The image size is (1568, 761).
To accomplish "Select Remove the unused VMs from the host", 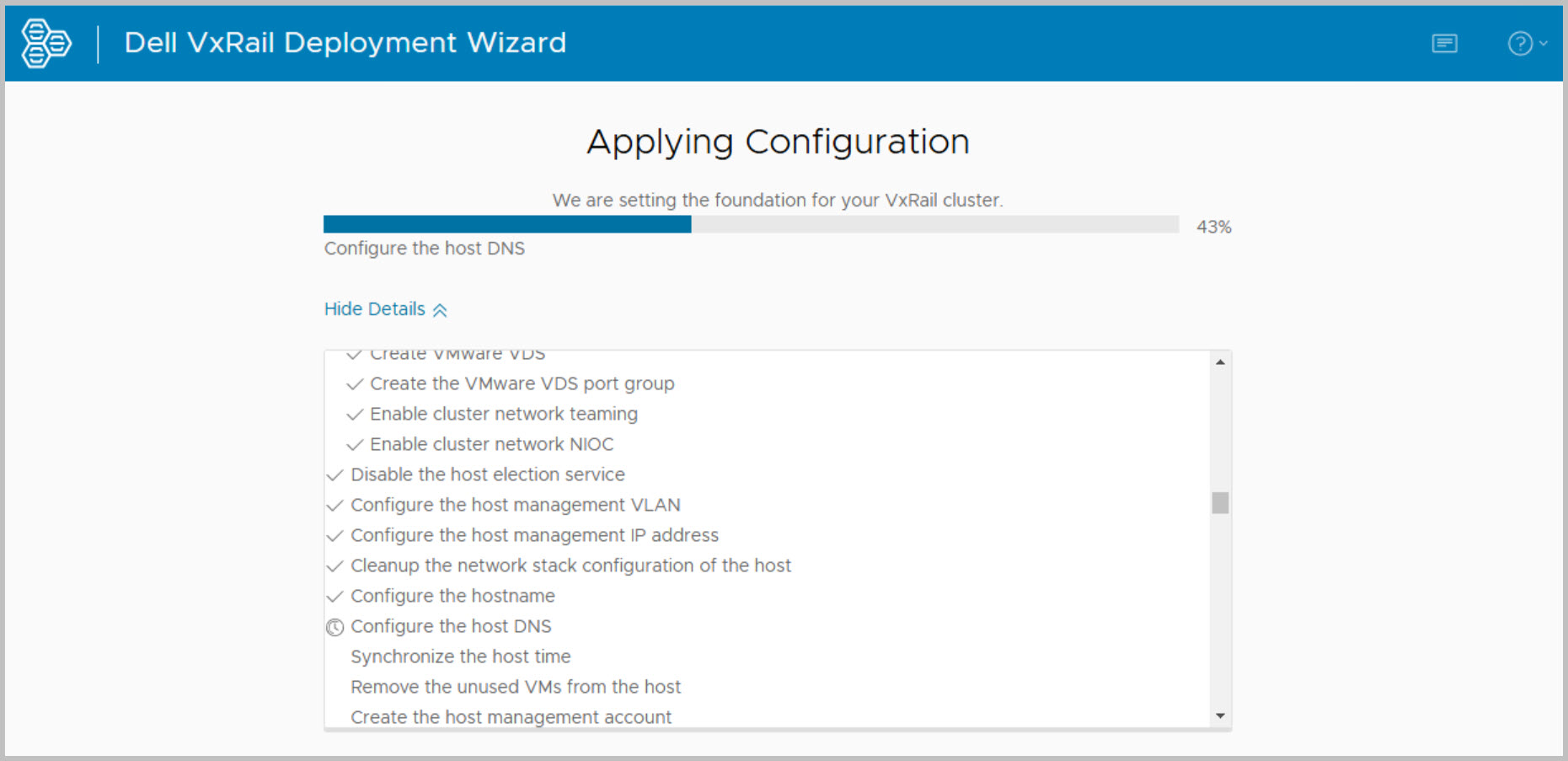I will (x=516, y=687).
